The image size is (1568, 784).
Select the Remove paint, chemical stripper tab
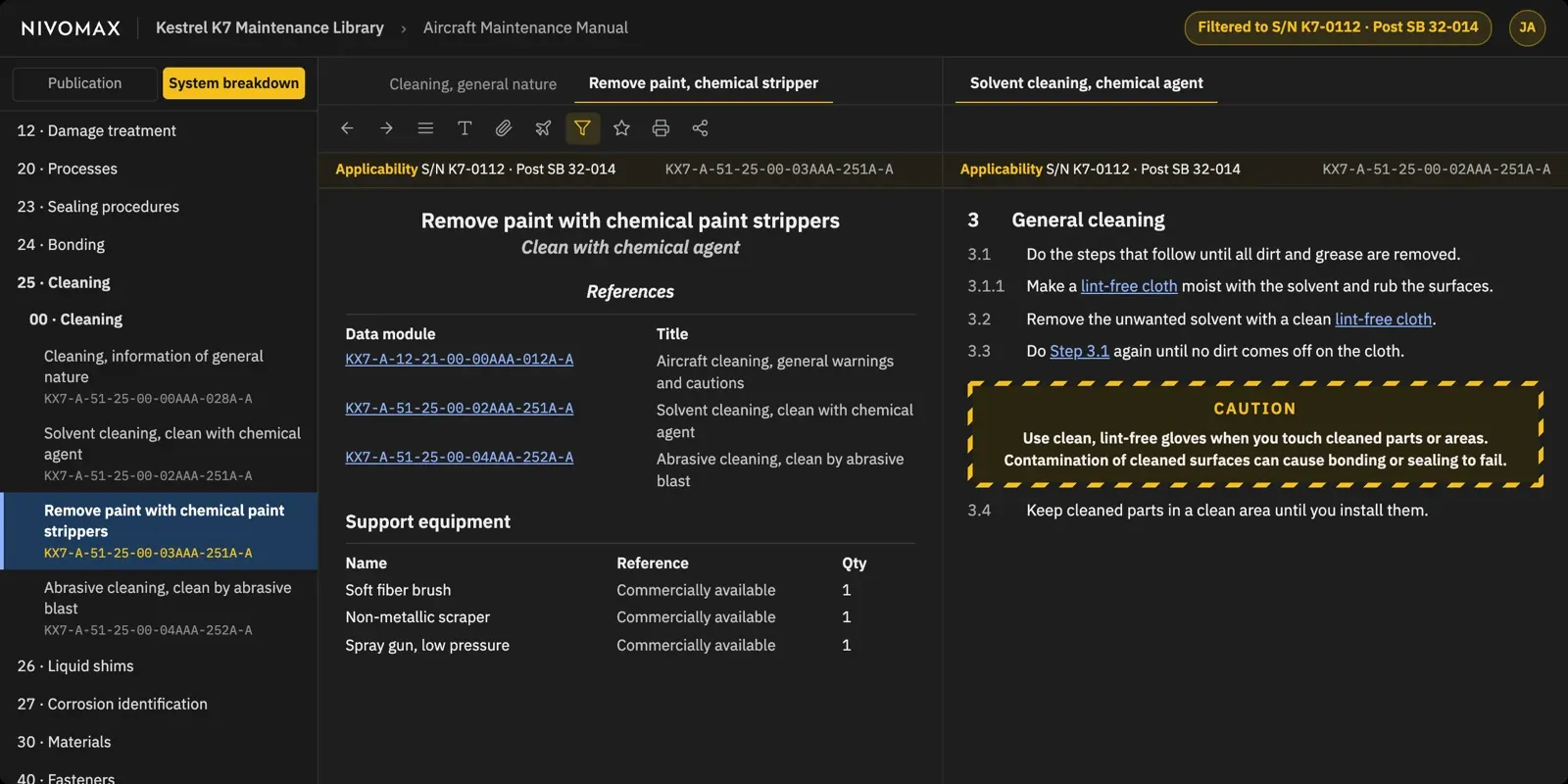point(704,83)
